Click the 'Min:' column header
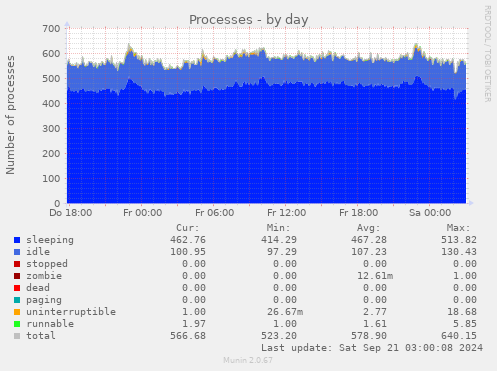 click(278, 228)
